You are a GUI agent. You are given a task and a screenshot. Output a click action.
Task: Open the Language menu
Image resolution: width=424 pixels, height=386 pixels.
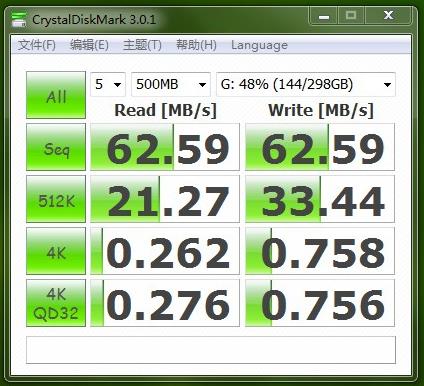[x=259, y=45]
